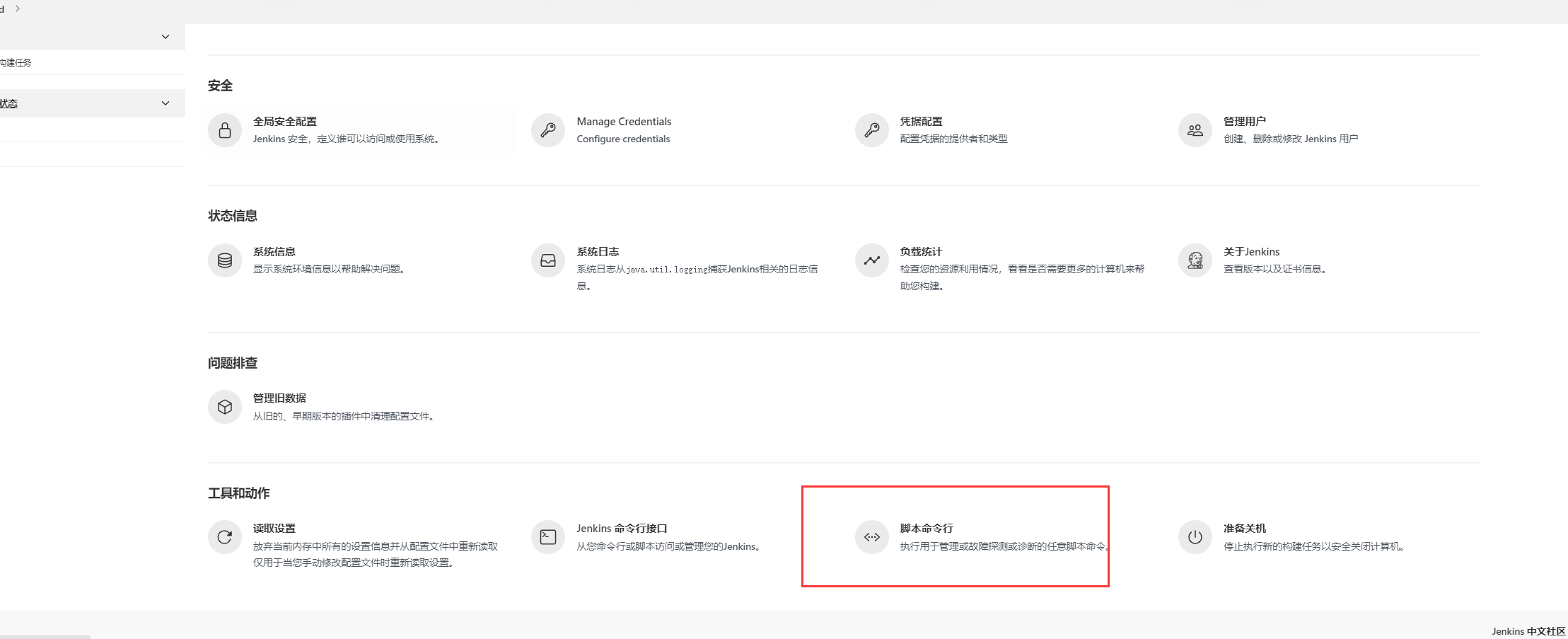Click the Jenkins 中文社区 footer link

pyautogui.click(x=1528, y=631)
